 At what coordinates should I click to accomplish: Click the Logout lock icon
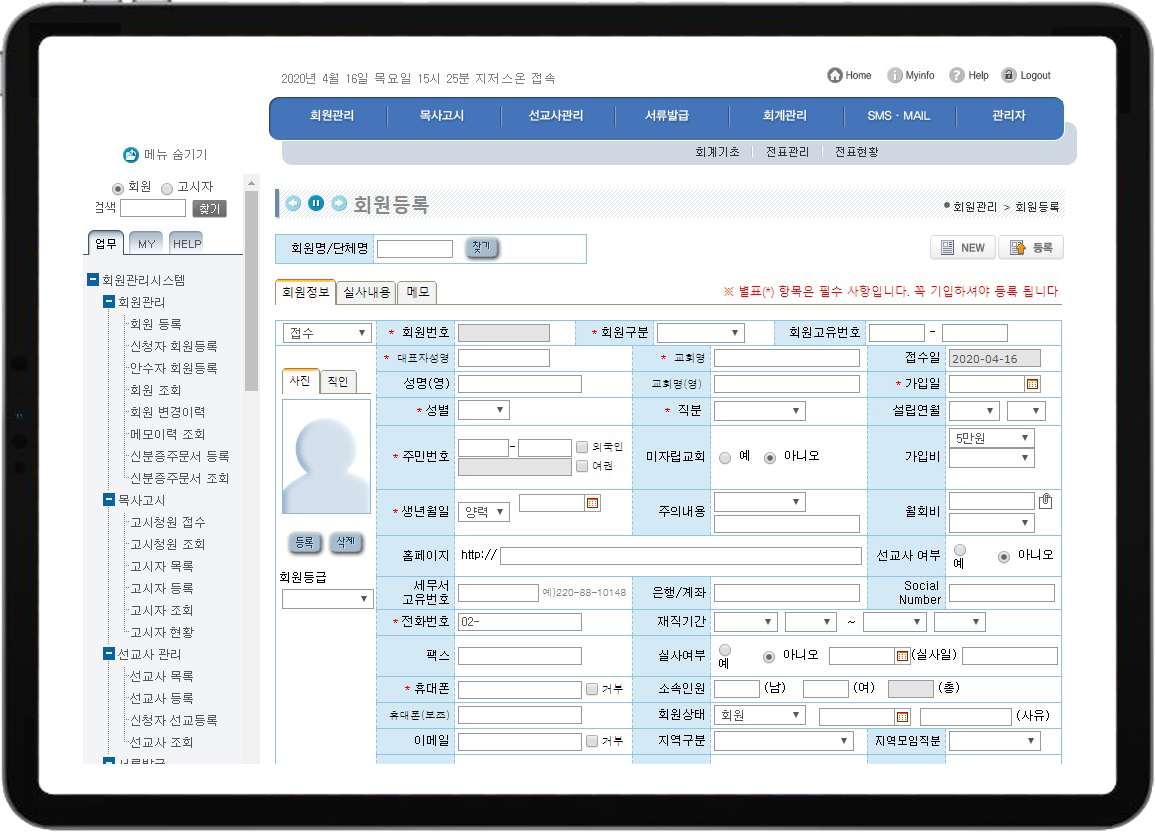pos(1009,76)
